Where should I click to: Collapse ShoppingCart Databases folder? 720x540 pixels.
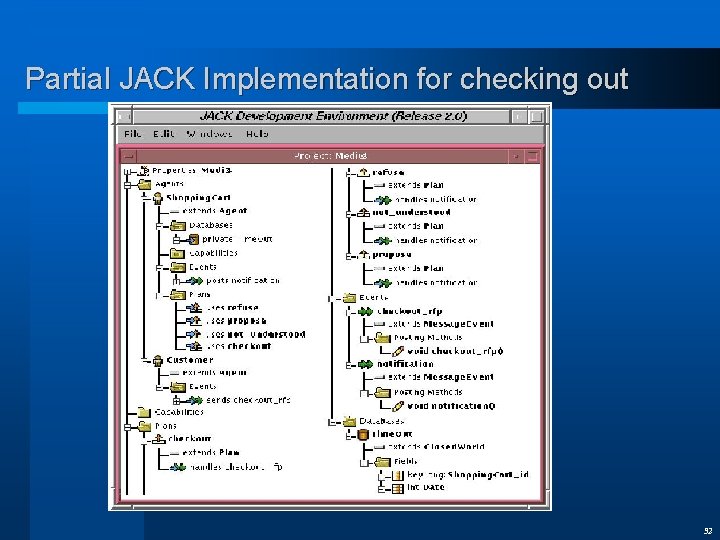[159, 226]
